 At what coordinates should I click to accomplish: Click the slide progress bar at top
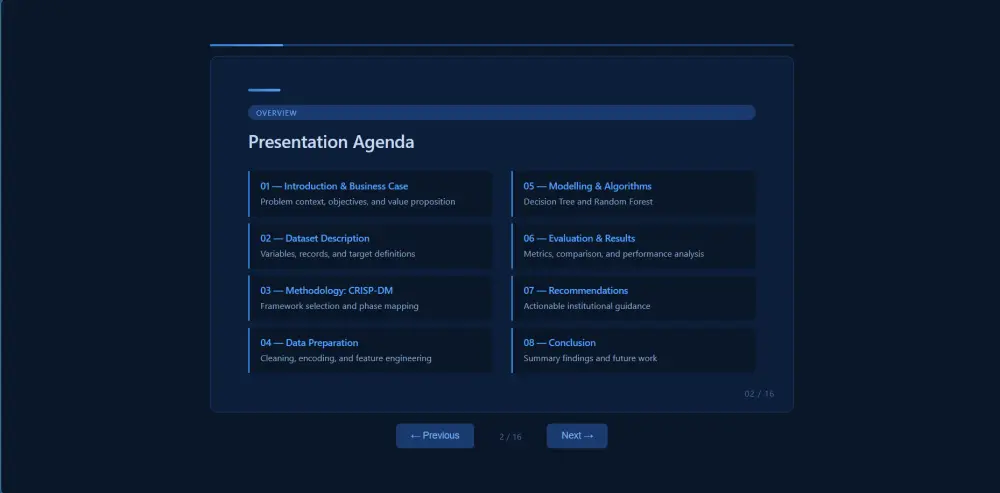tap(502, 45)
